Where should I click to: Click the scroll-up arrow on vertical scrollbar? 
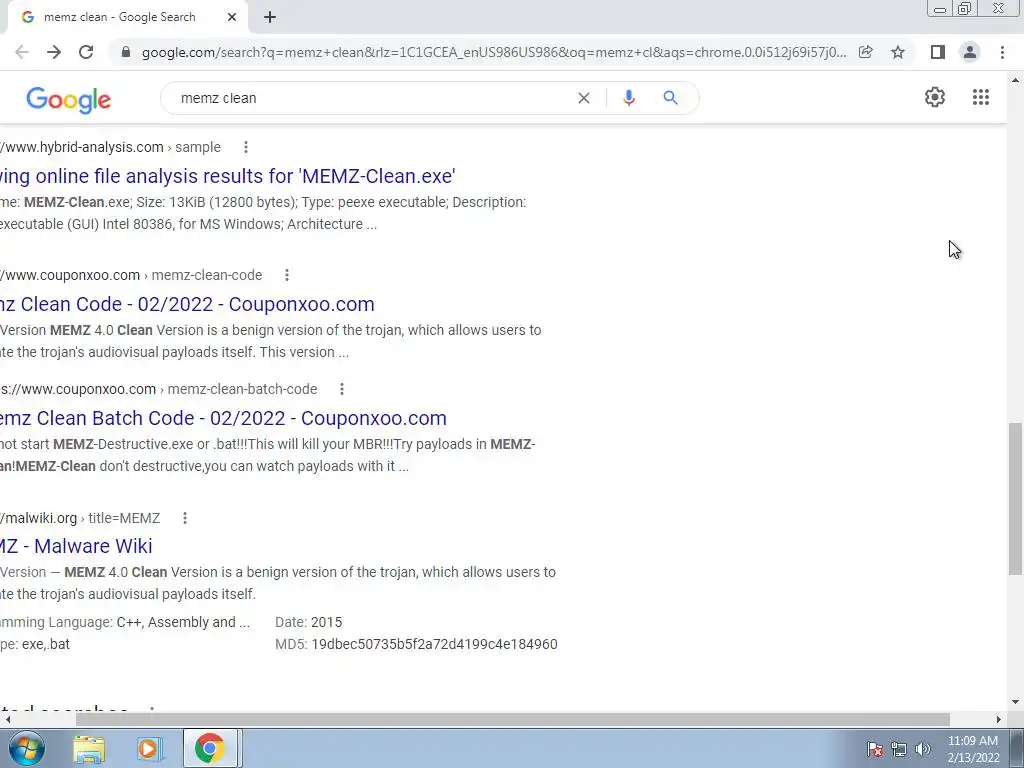(1015, 80)
